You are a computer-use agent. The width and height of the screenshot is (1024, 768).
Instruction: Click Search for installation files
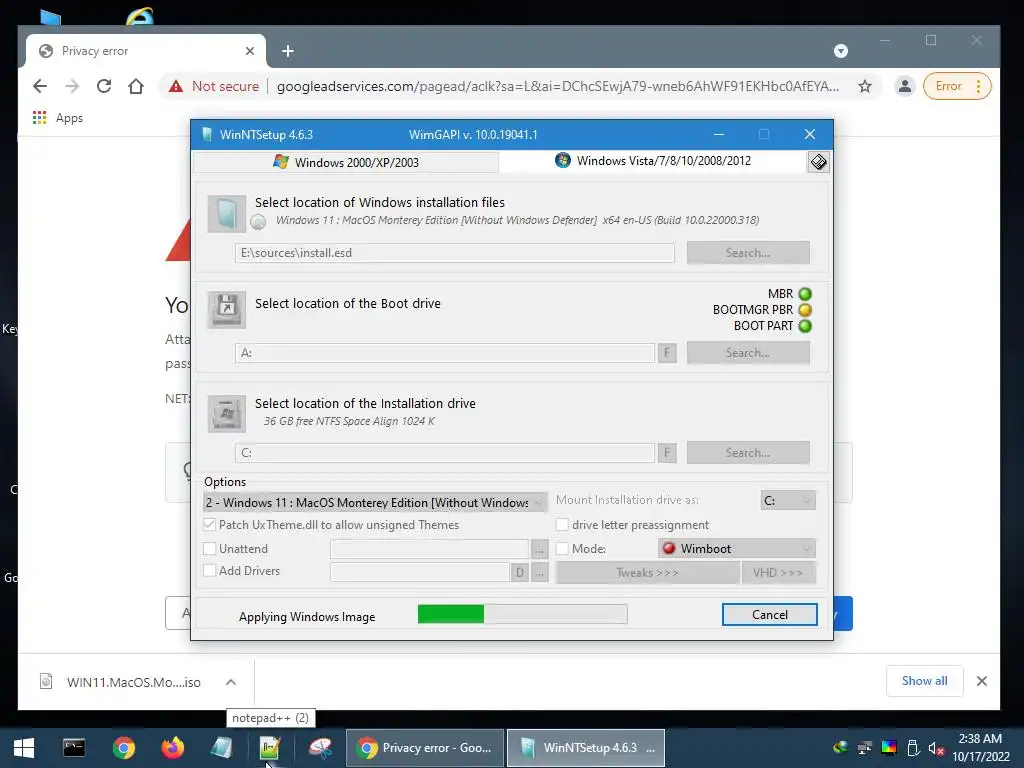point(748,253)
